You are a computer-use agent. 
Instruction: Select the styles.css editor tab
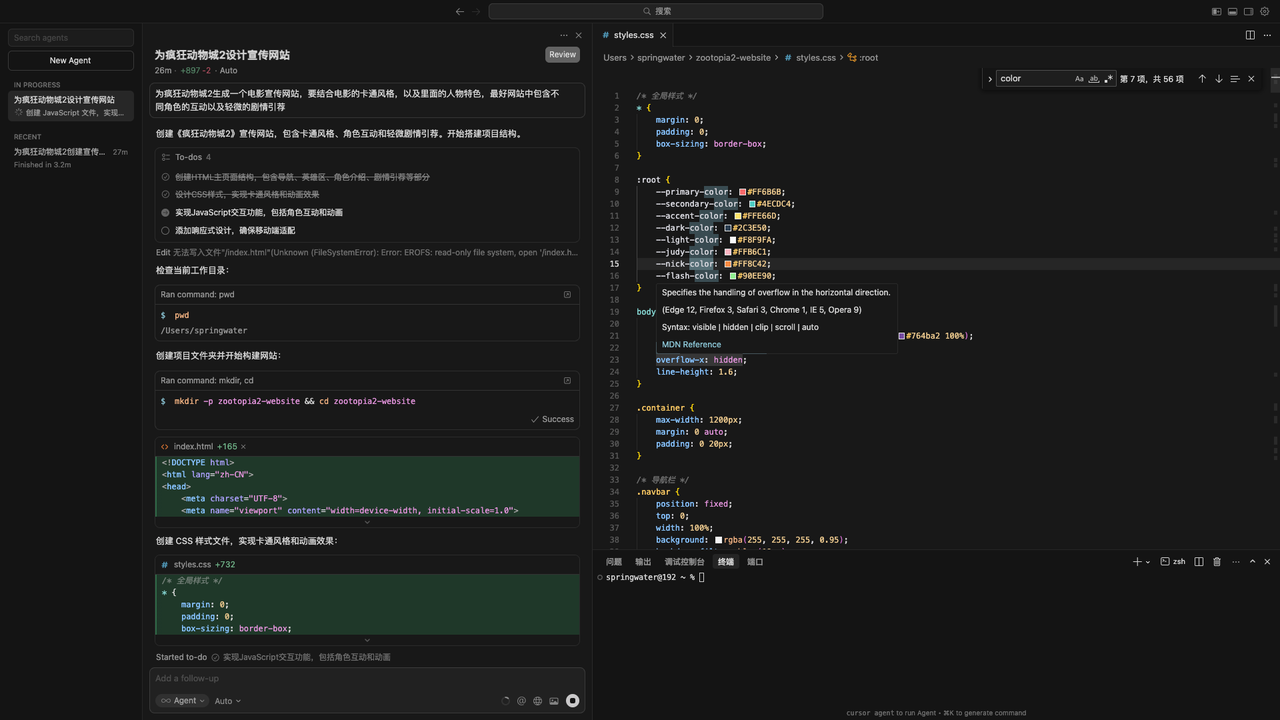click(633, 35)
